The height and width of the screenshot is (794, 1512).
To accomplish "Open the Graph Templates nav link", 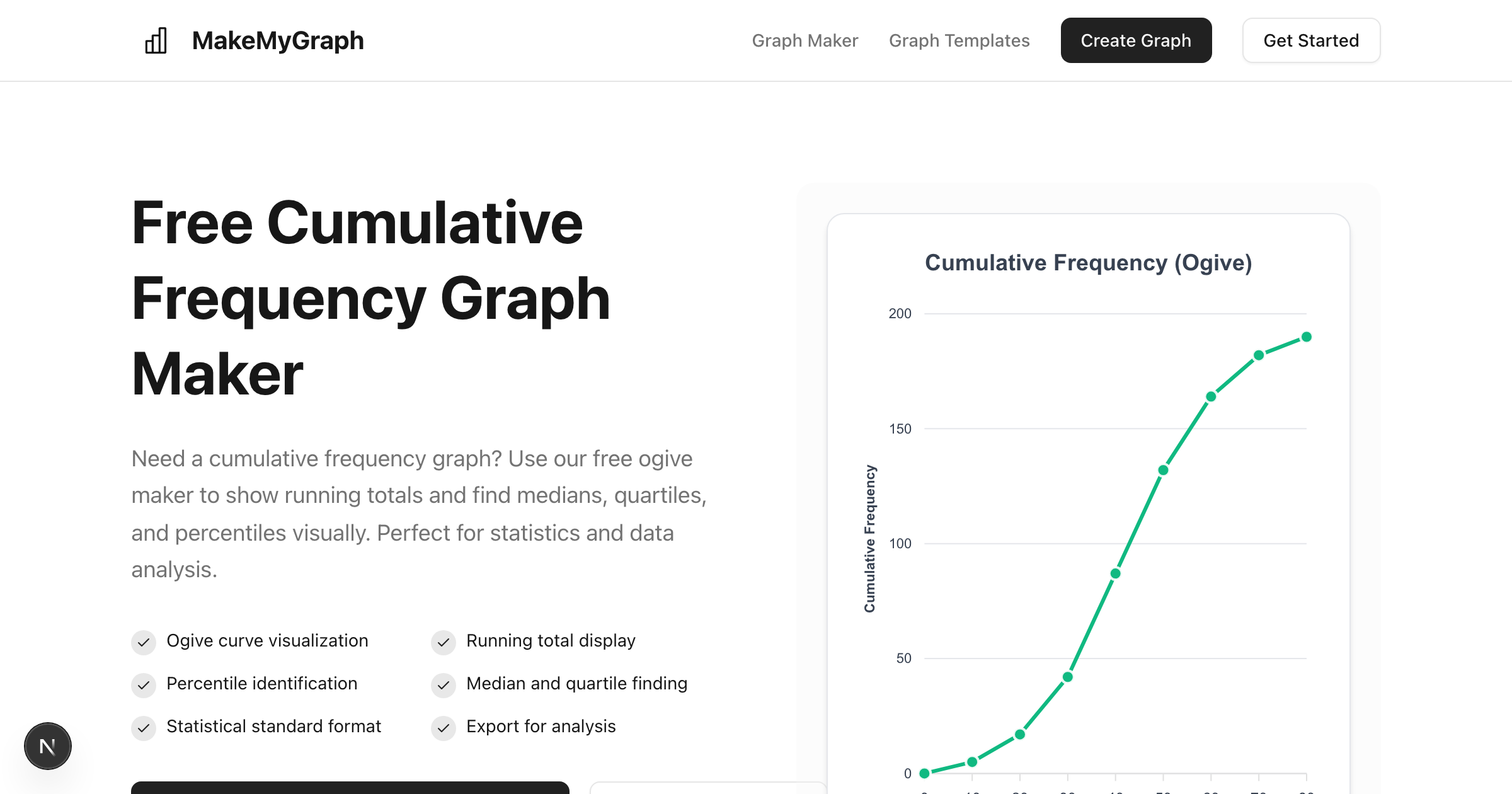I will pos(959,41).
